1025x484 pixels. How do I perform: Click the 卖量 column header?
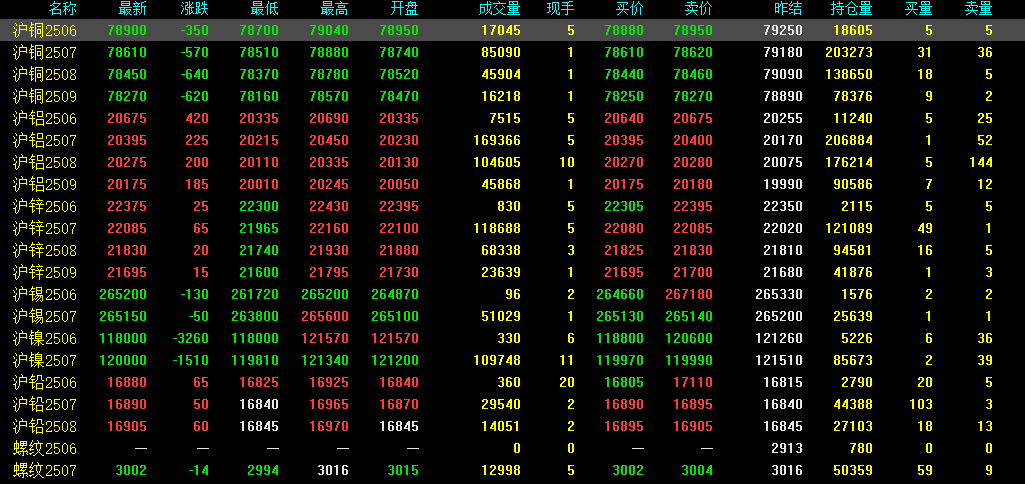979,9
